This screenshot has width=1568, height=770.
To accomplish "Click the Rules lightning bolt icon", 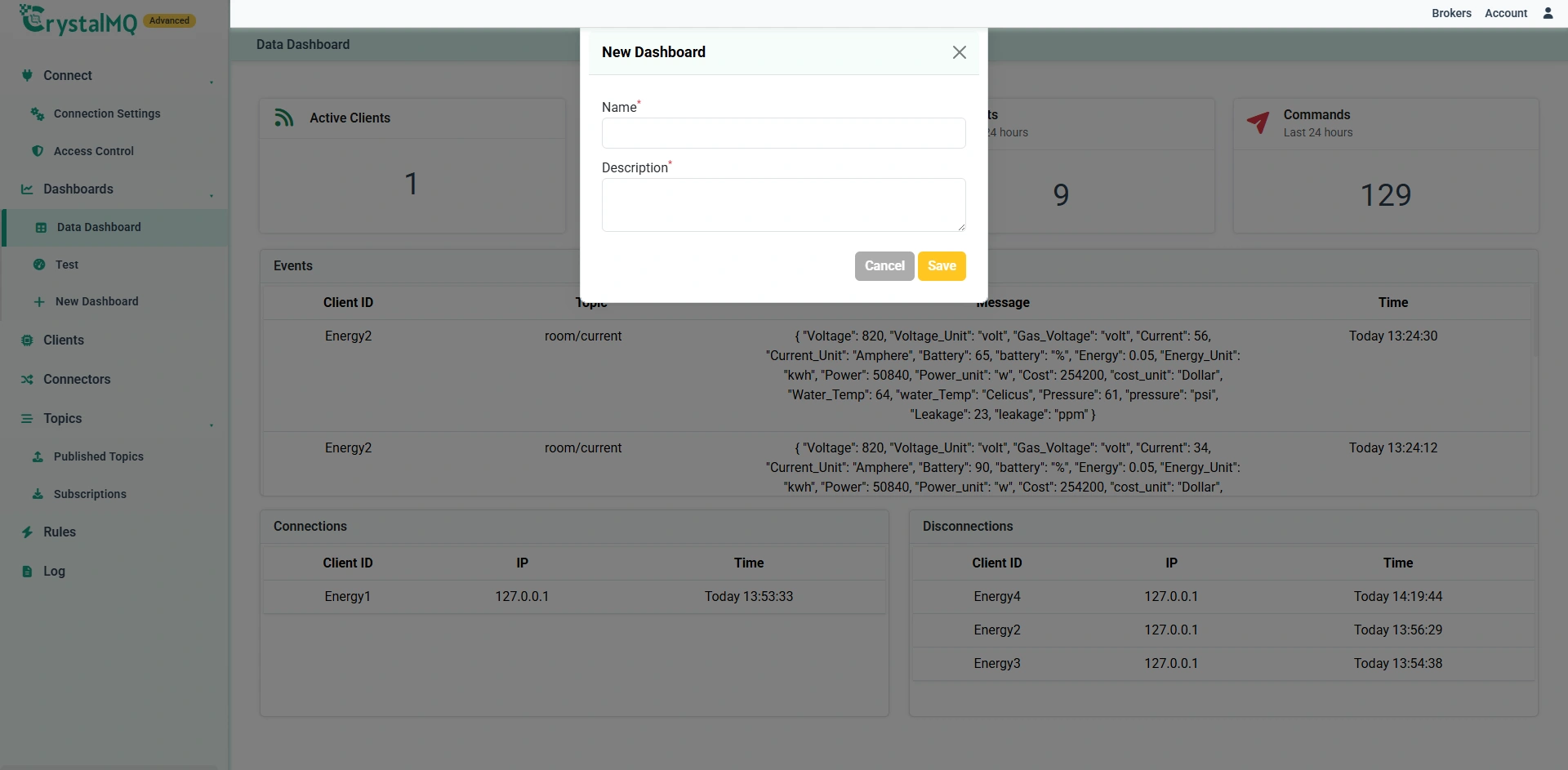I will [27, 532].
